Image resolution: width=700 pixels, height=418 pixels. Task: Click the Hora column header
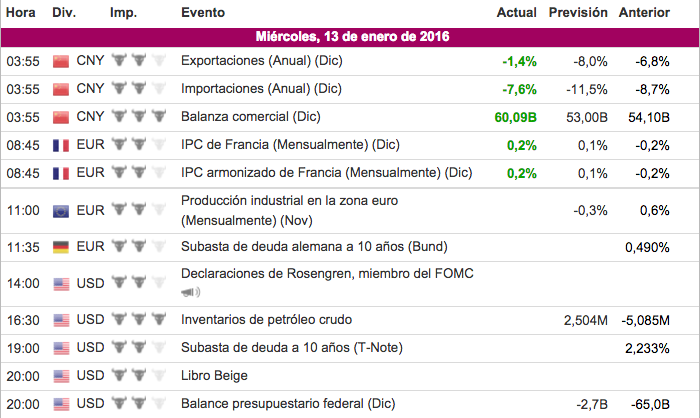21,13
